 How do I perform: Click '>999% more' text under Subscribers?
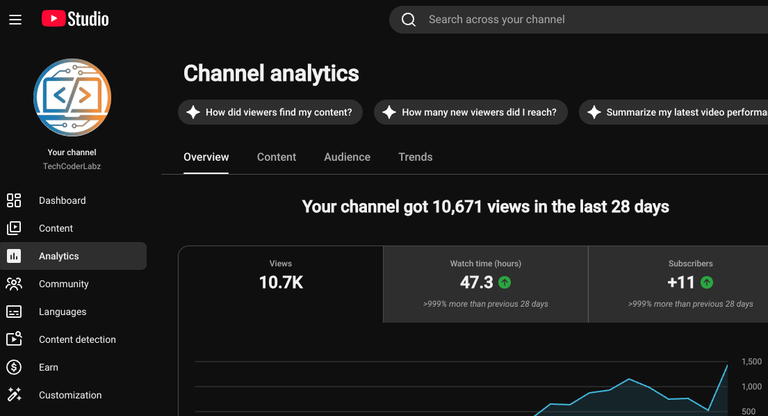(691, 304)
